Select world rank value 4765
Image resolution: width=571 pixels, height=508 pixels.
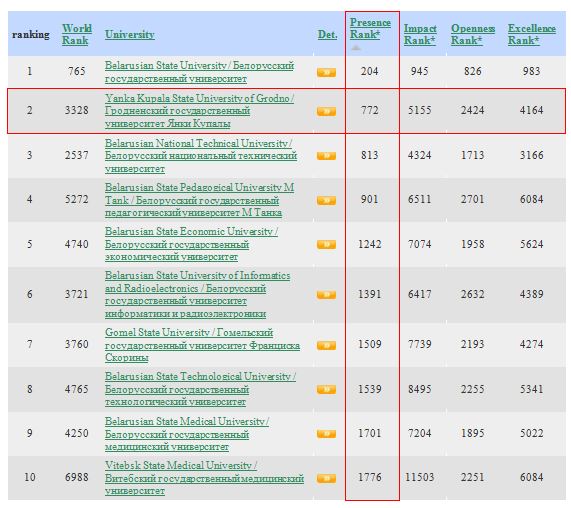click(76, 389)
